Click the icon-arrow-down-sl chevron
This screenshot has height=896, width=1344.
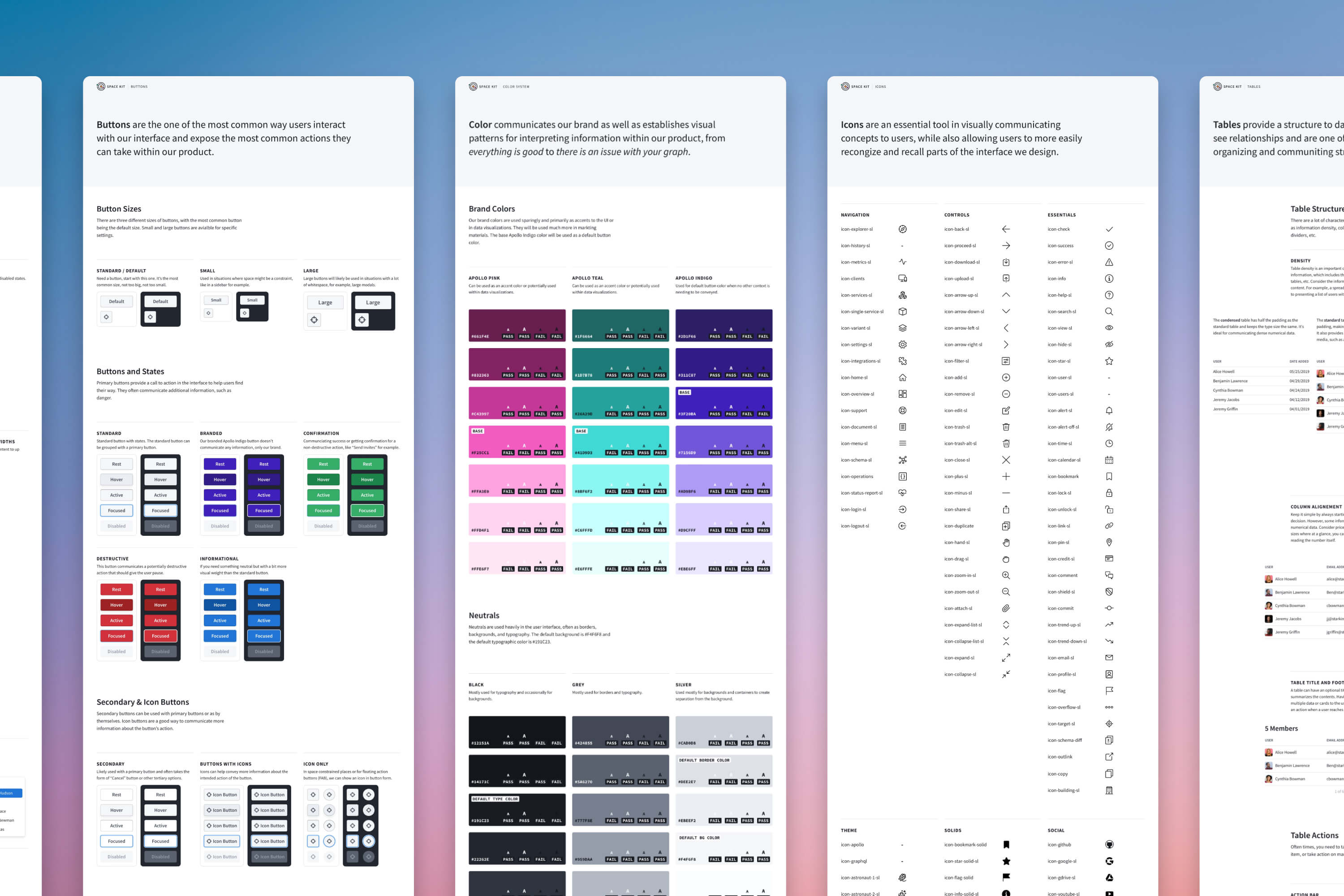tap(1006, 311)
